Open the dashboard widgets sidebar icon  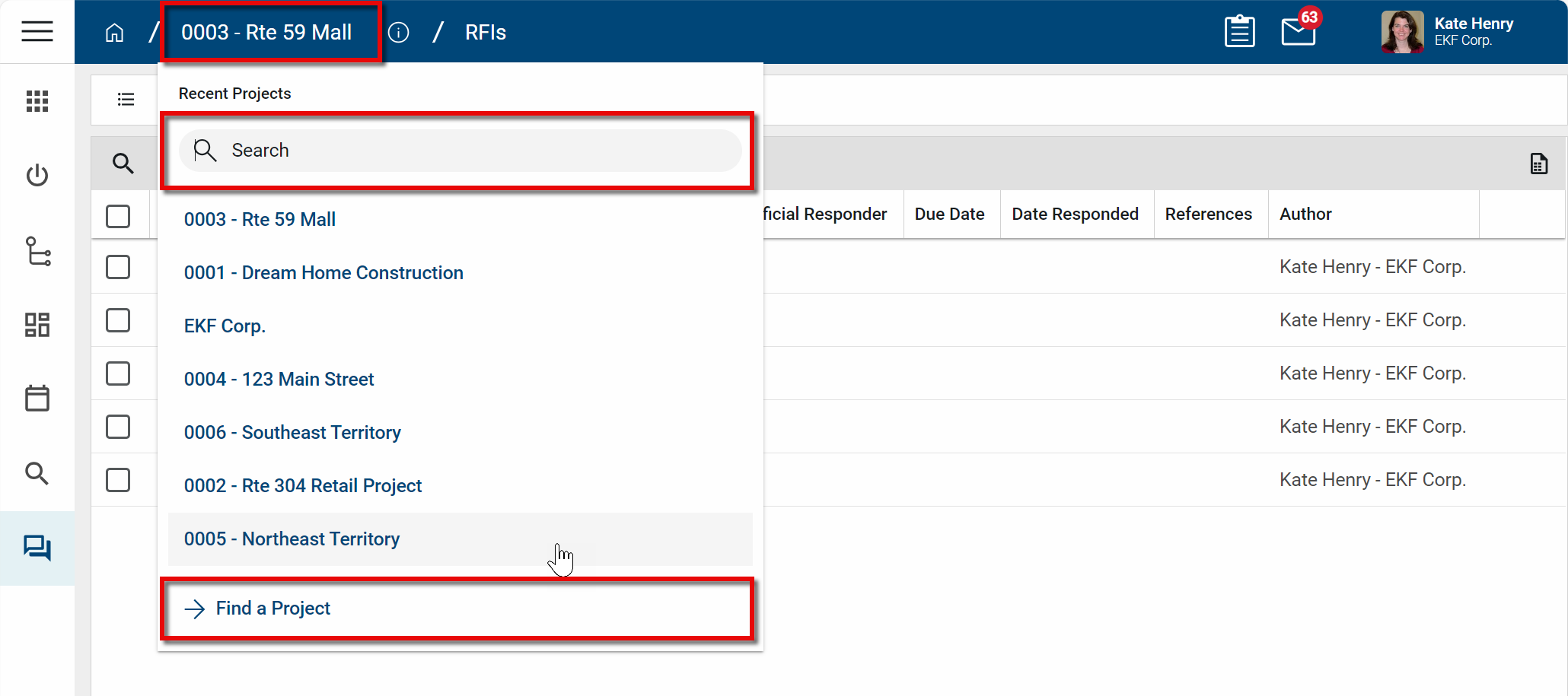(x=37, y=325)
